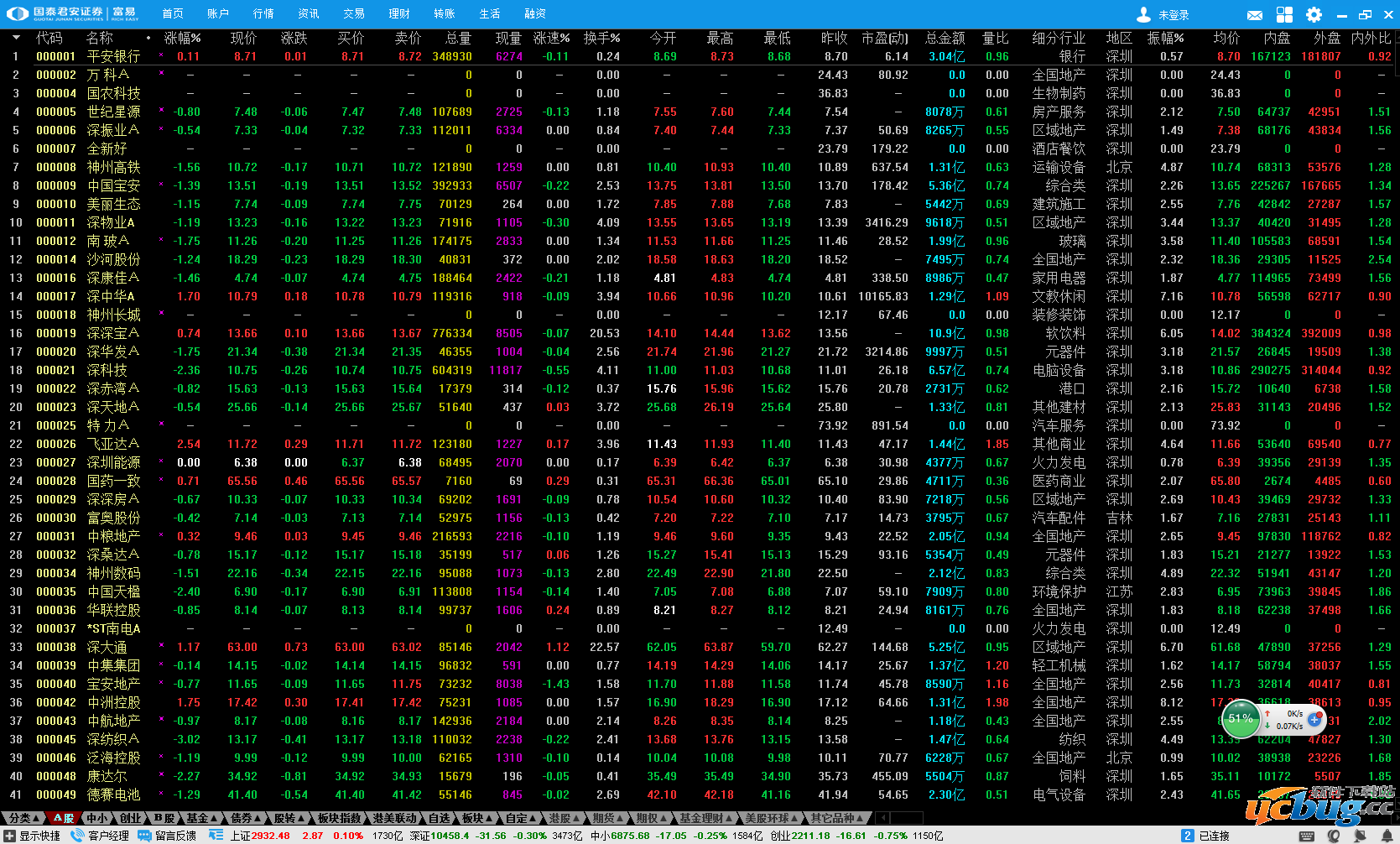Image resolution: width=1400 pixels, height=844 pixels.
Task: Switch to the 中小 tab
Action: [x=97, y=818]
